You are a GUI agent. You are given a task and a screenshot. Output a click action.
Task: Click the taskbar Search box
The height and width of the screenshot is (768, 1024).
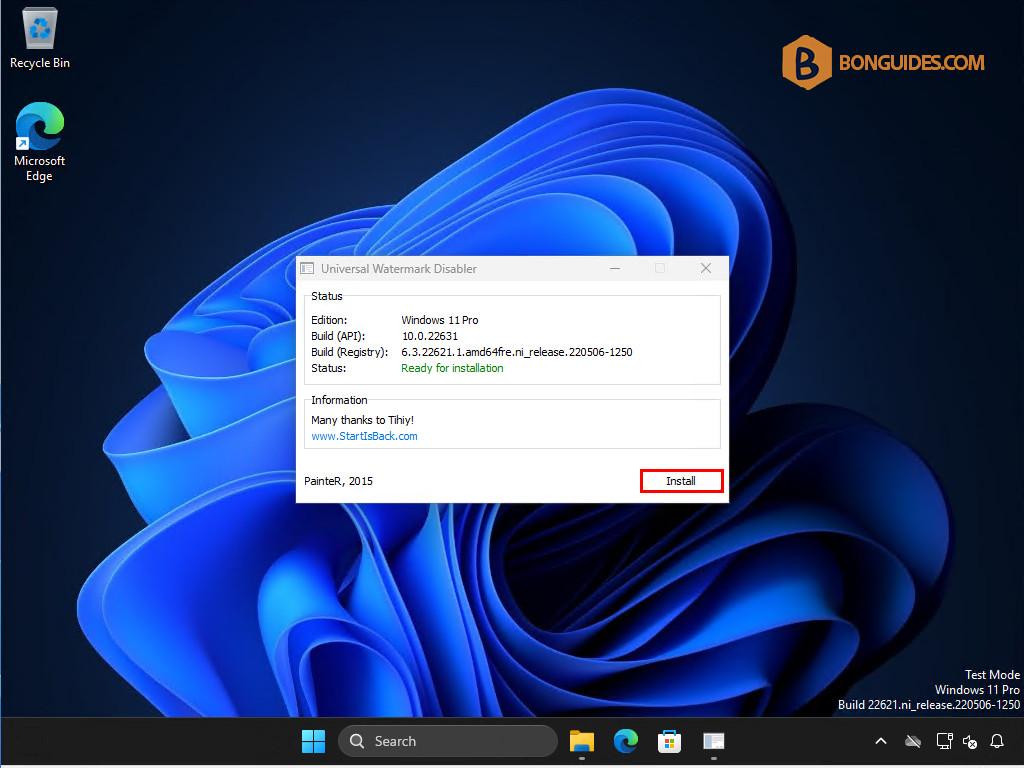[448, 741]
